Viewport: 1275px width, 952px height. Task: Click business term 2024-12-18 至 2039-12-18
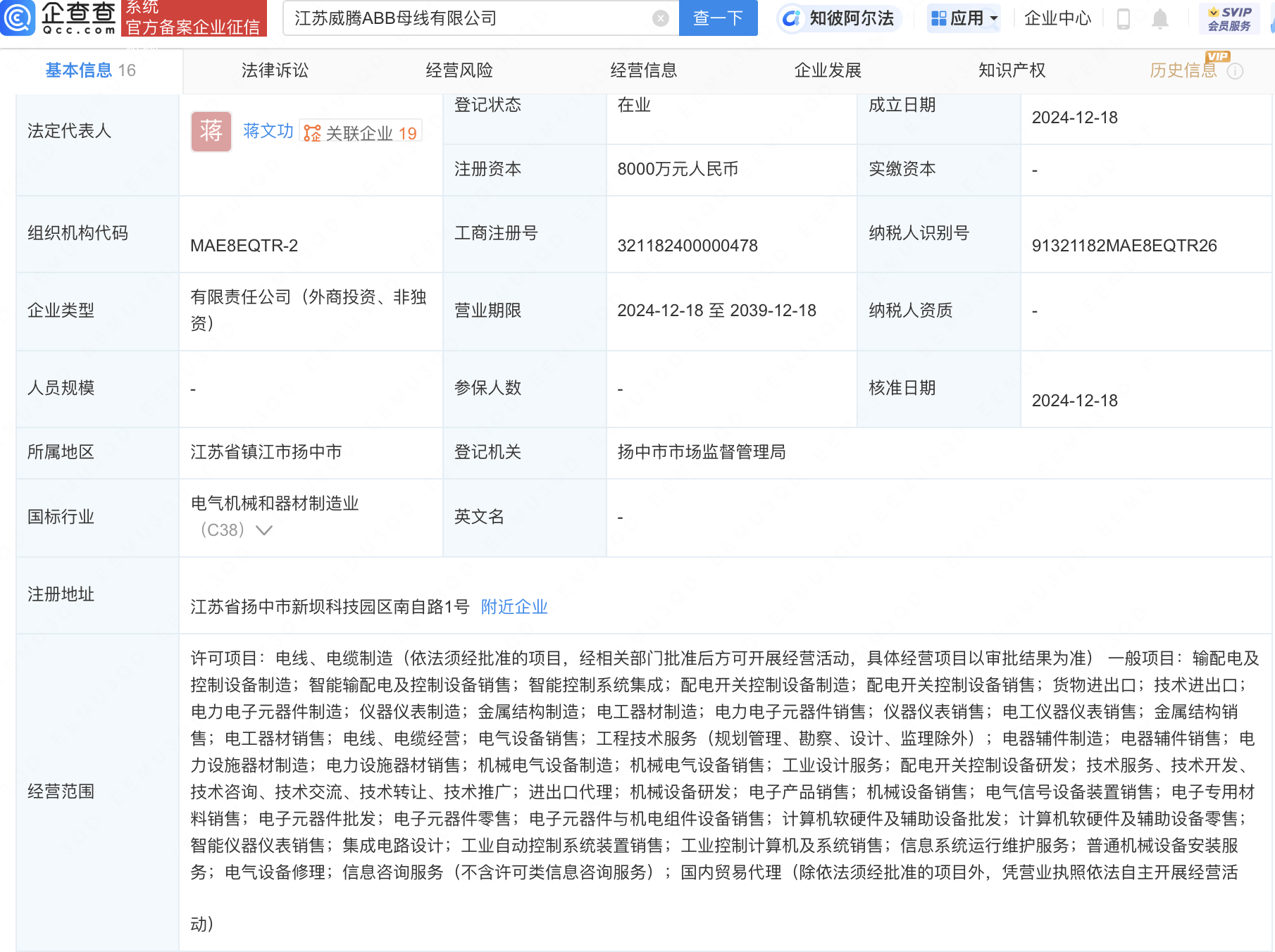pyautogui.click(x=717, y=311)
